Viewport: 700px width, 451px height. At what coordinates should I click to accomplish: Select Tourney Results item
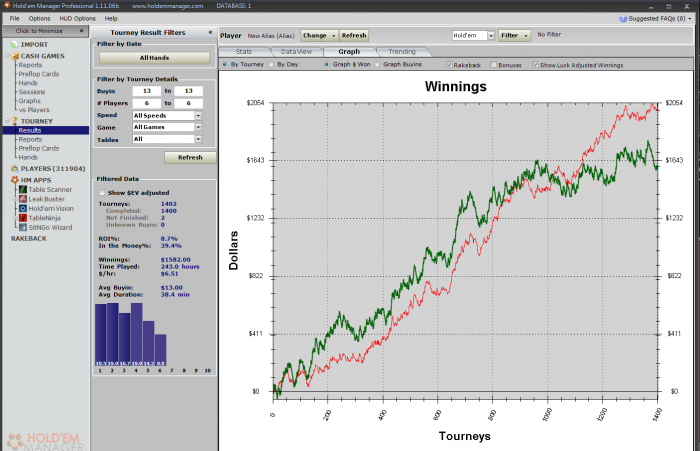coord(46,130)
